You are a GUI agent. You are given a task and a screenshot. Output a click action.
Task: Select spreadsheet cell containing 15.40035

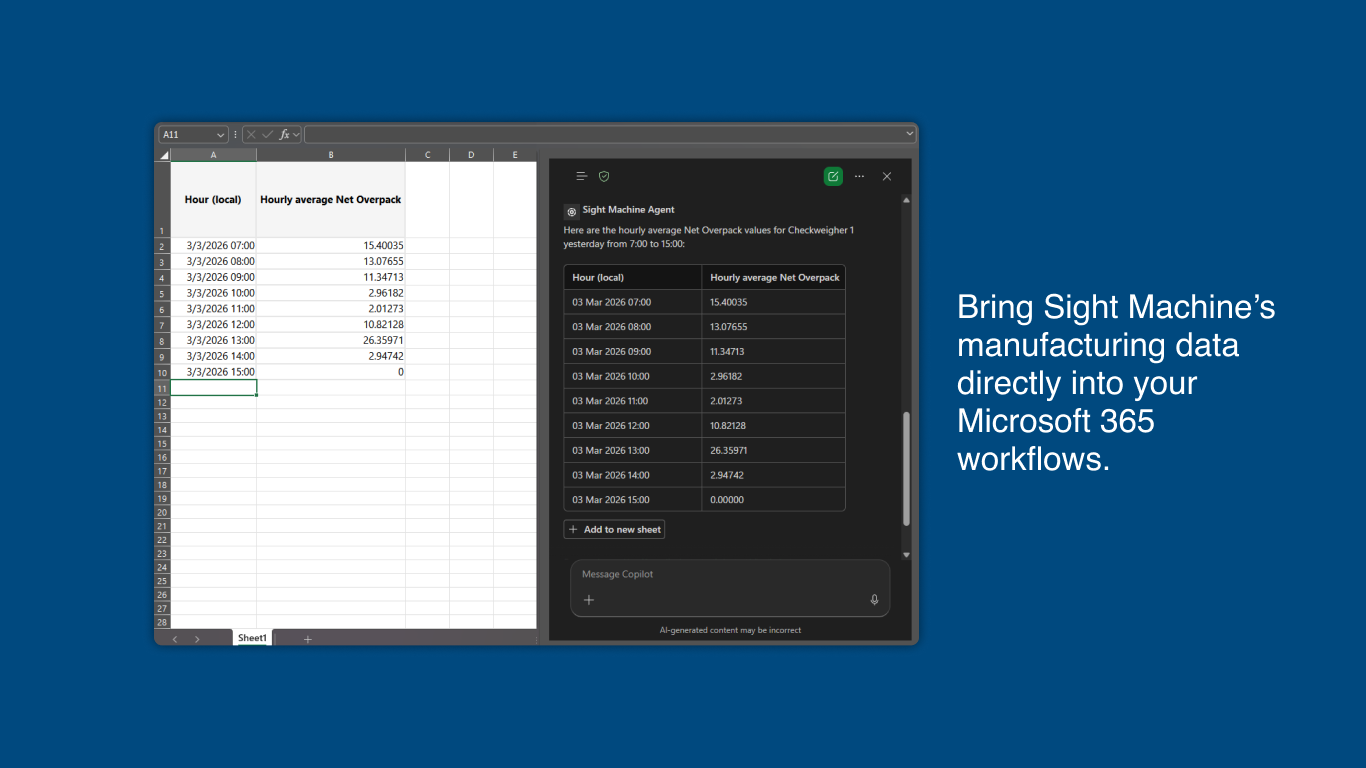pyautogui.click(x=331, y=245)
